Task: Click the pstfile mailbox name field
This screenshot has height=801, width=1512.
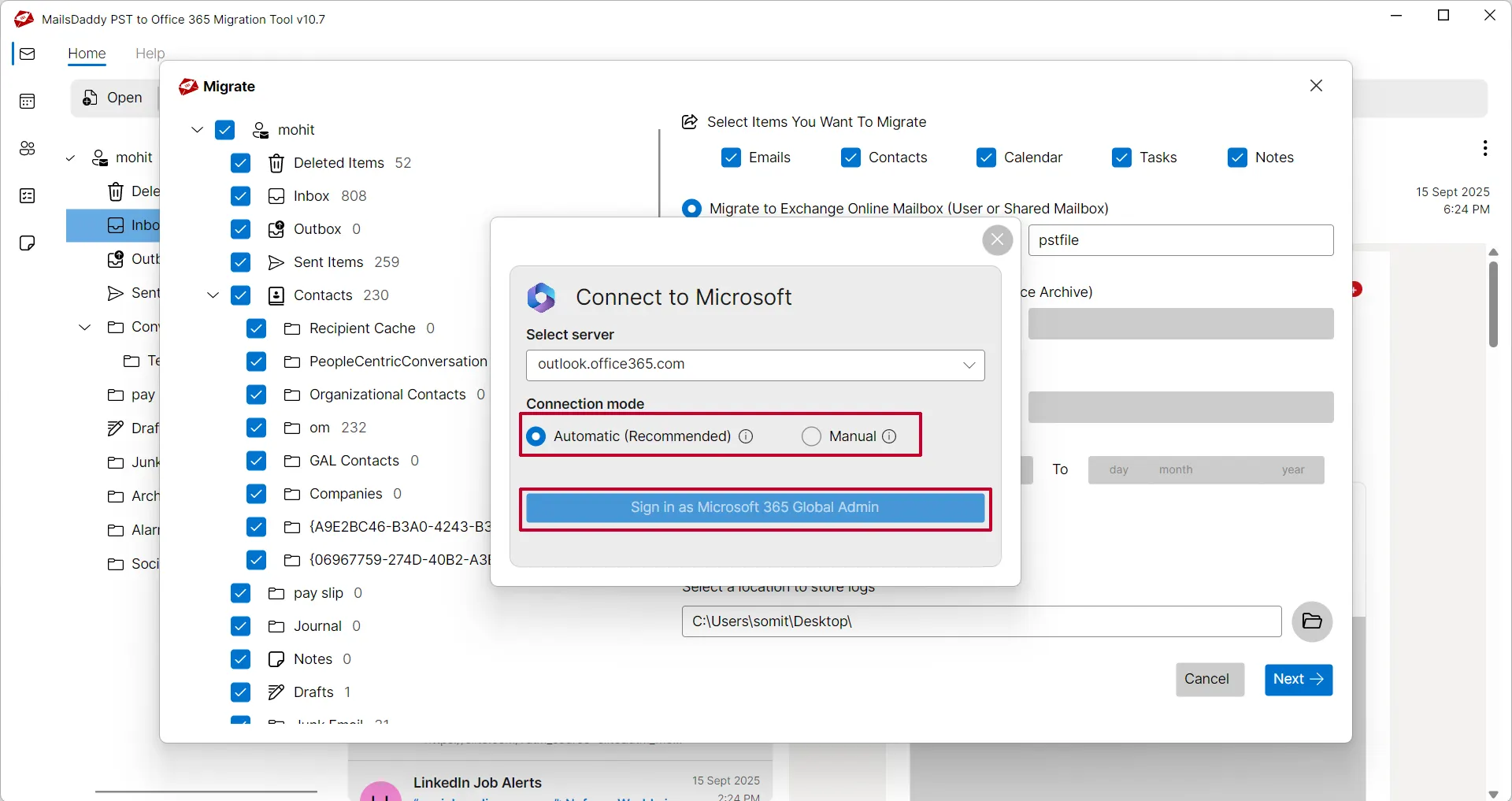Action: pos(1180,240)
